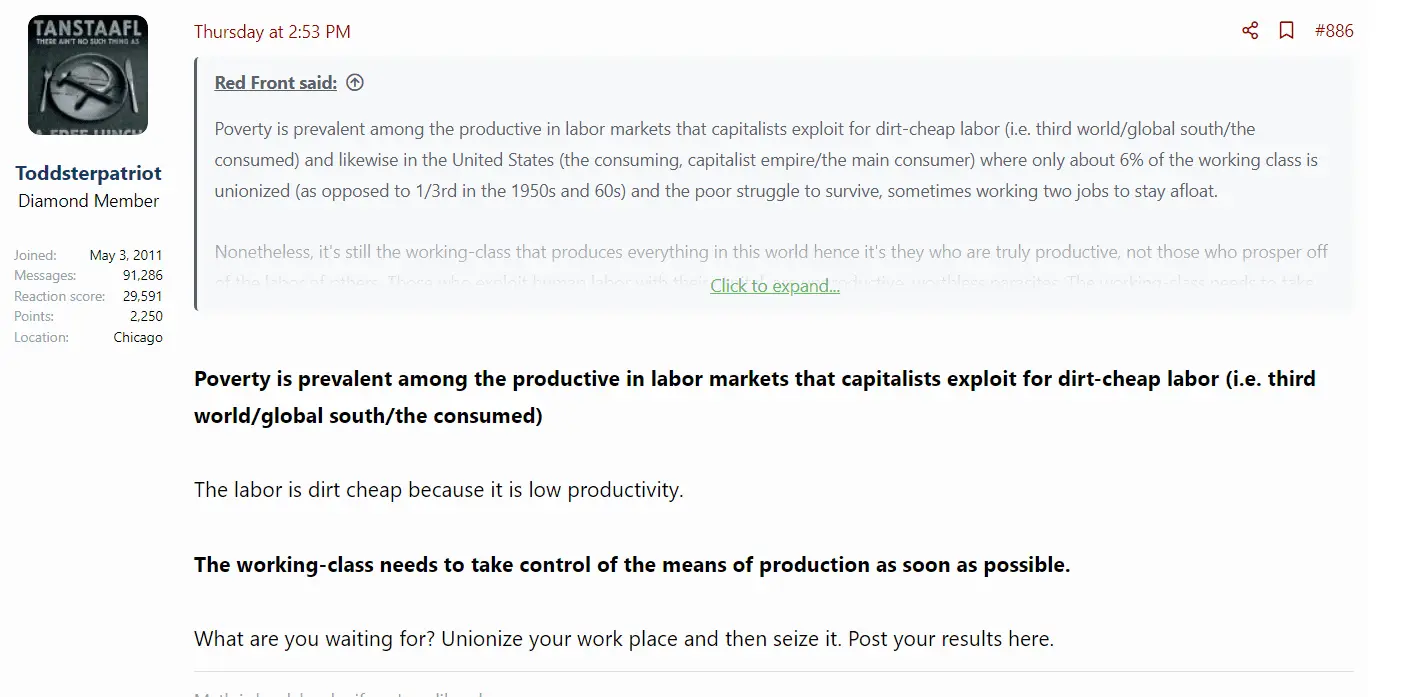Image resolution: width=1408 pixels, height=697 pixels.
Task: Click the "Red Front said:" quote header
Action: (x=275, y=83)
